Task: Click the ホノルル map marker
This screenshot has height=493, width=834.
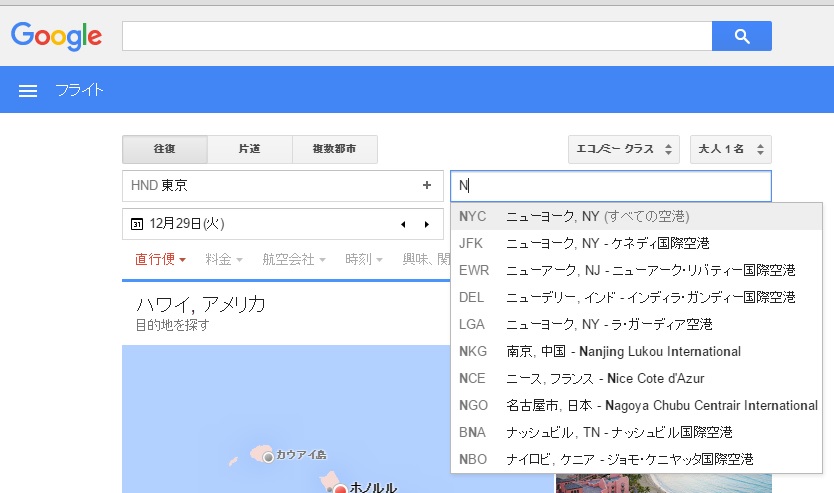Action: [340, 489]
